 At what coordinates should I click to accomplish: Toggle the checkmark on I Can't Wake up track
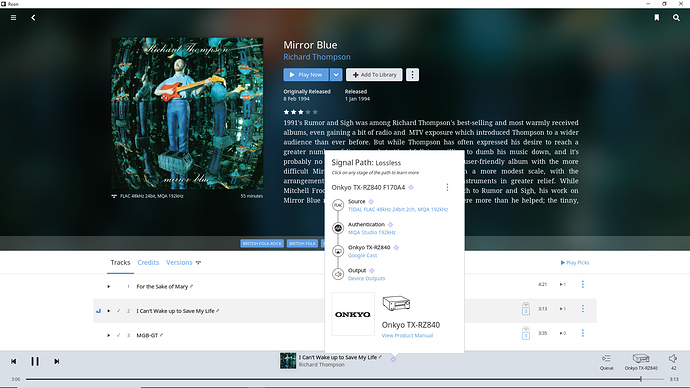point(118,311)
